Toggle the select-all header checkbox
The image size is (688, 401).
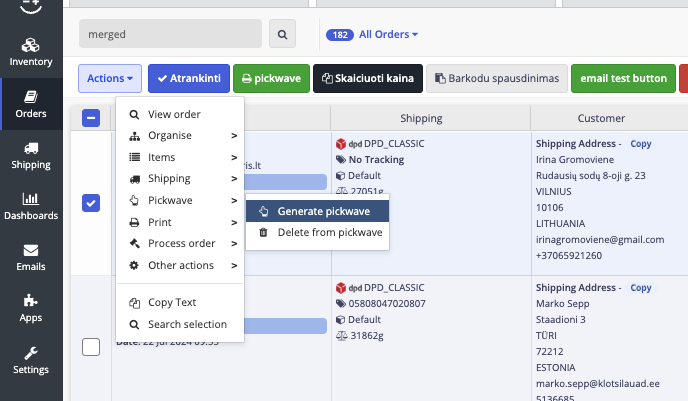coord(90,118)
